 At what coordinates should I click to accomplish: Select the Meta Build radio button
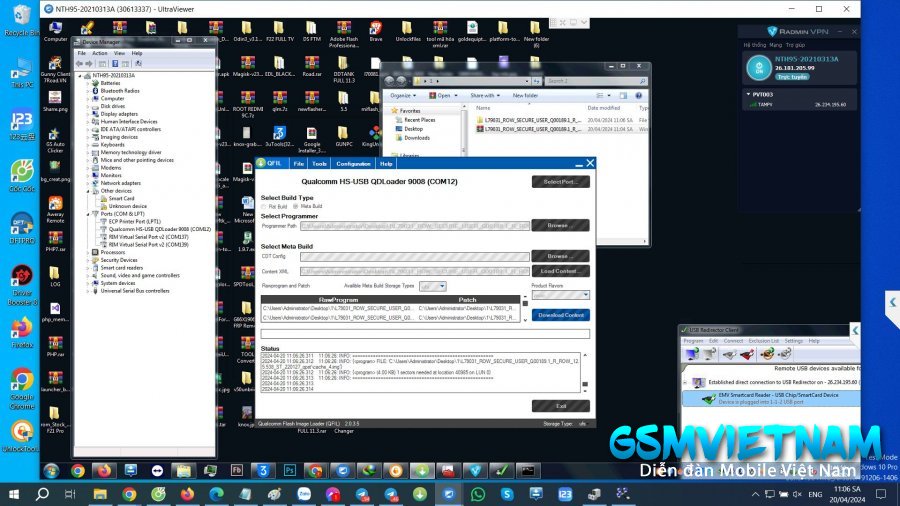(x=296, y=207)
